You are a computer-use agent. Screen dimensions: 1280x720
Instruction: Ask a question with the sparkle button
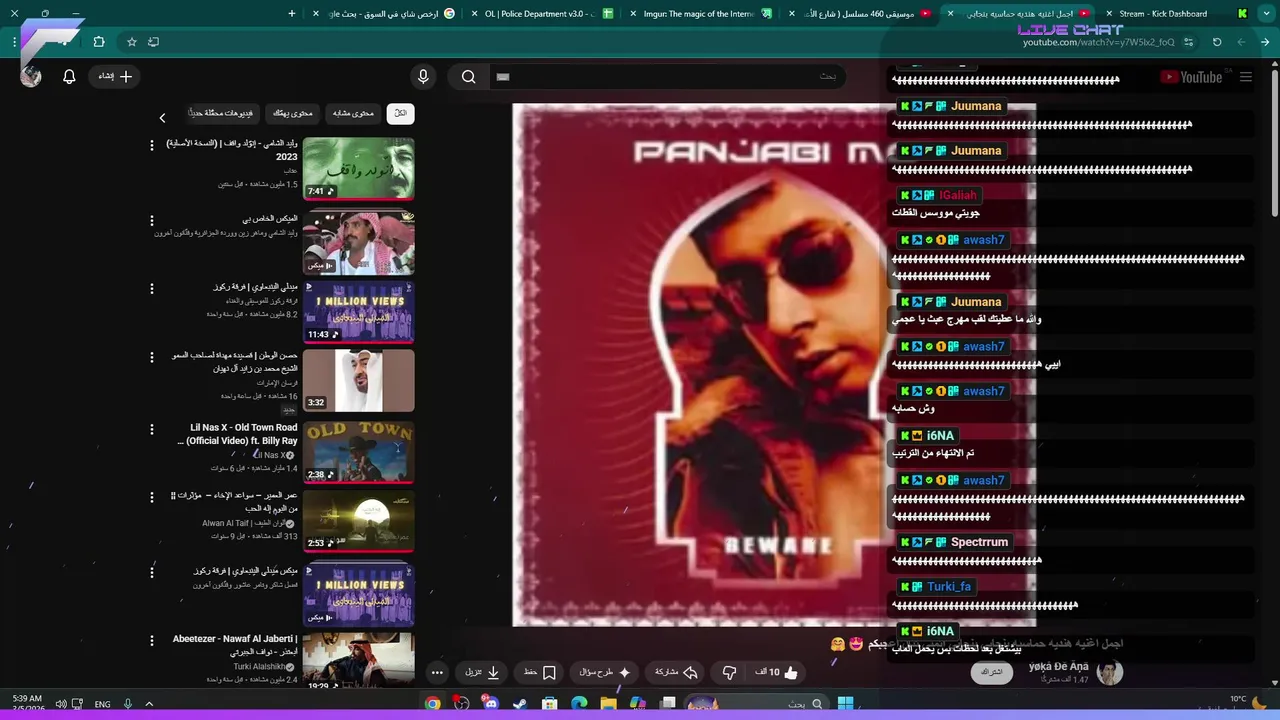[606, 672]
